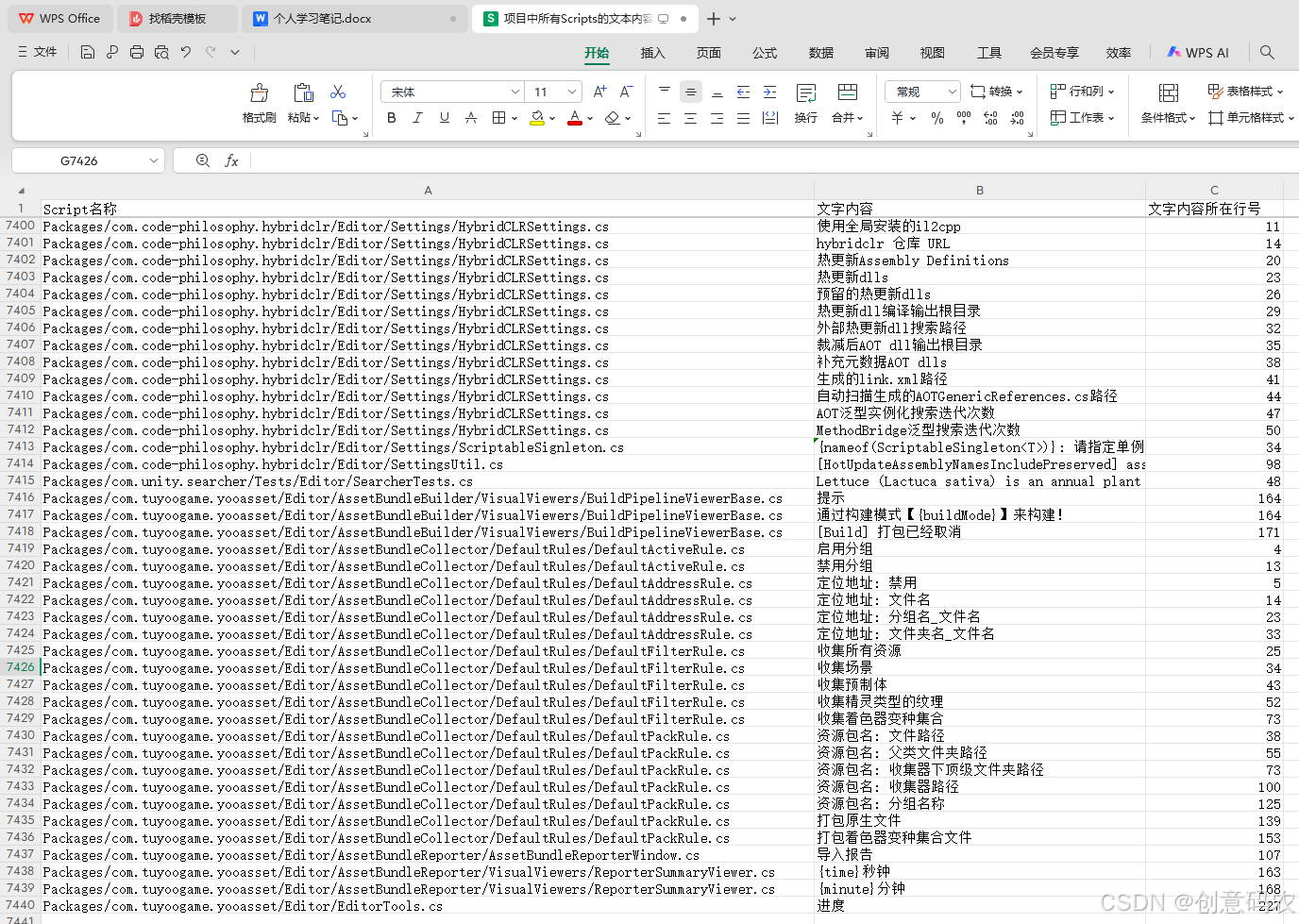Viewport: 1299px width, 924px height.
Task: Open the fx insert function icon
Action: click(x=232, y=160)
